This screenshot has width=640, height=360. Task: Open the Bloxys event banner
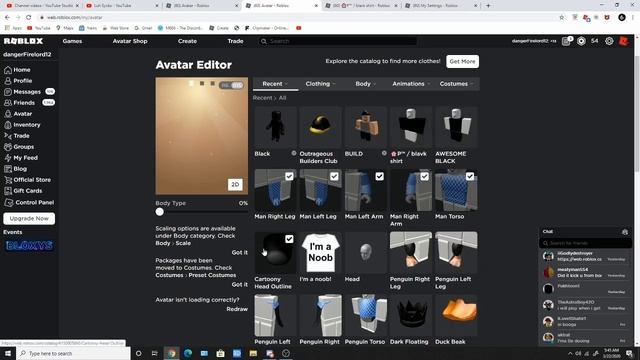[29, 246]
